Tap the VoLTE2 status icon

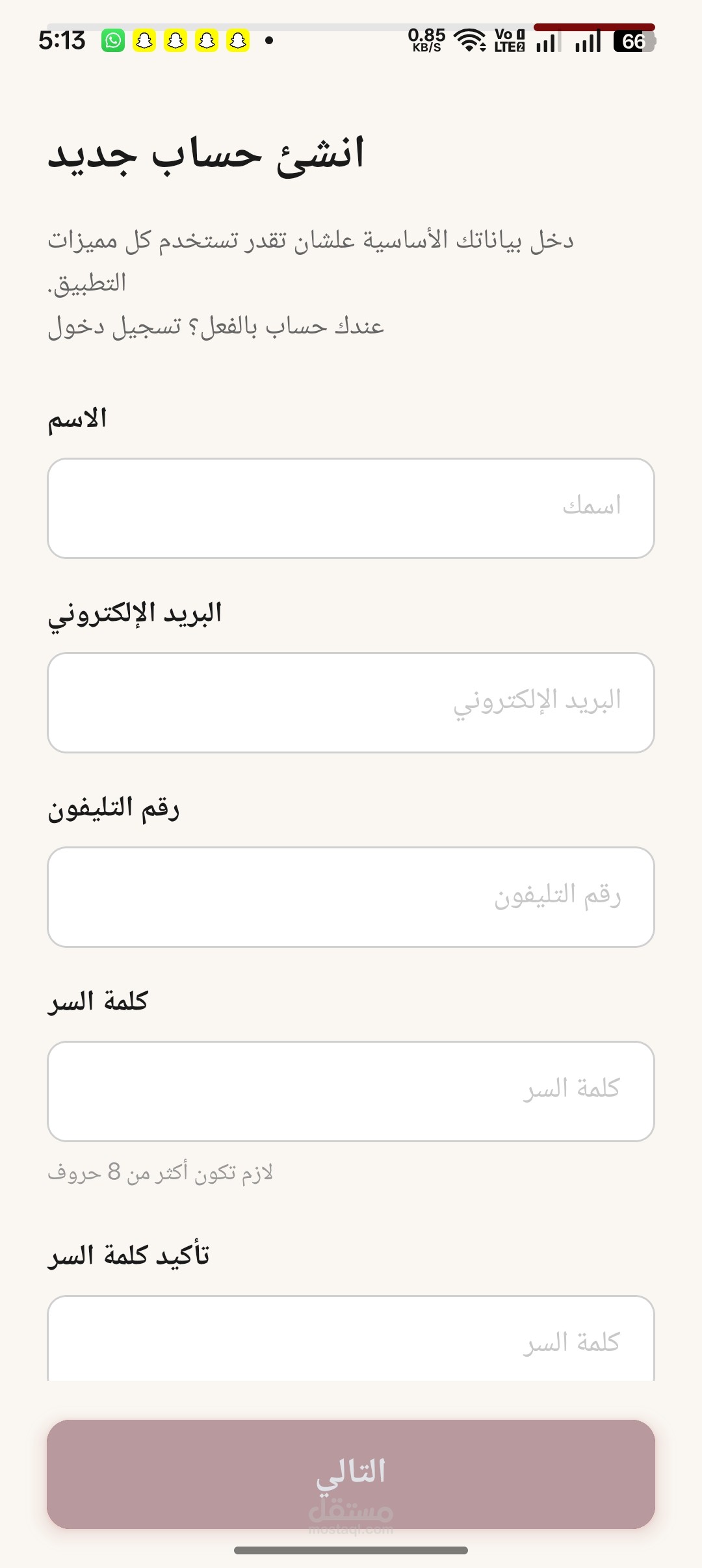pyautogui.click(x=509, y=40)
